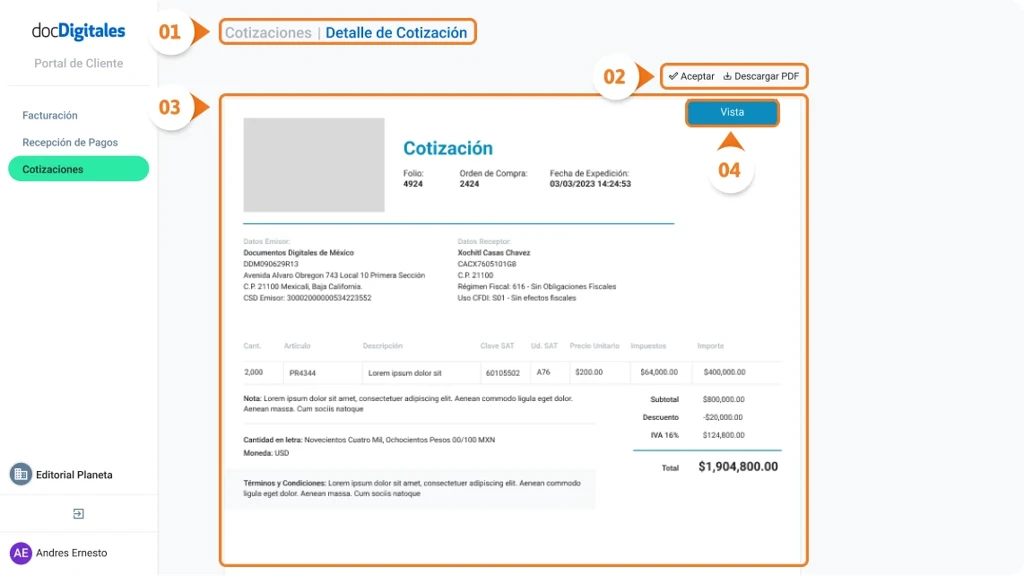
Task: Open the Vista selector
Action: pyautogui.click(x=732, y=113)
